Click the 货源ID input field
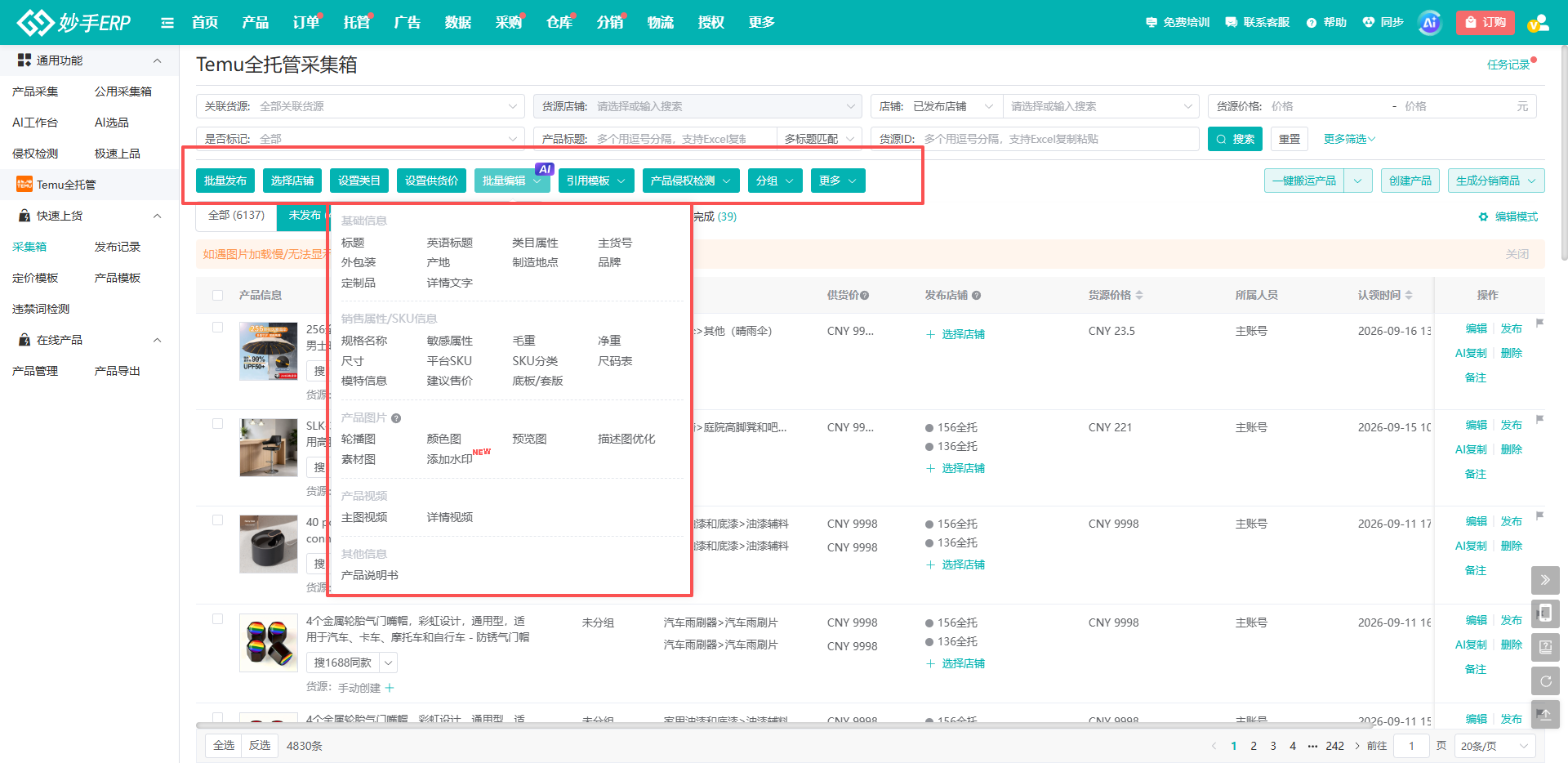This screenshot has width=1568, height=763. [x=1035, y=139]
